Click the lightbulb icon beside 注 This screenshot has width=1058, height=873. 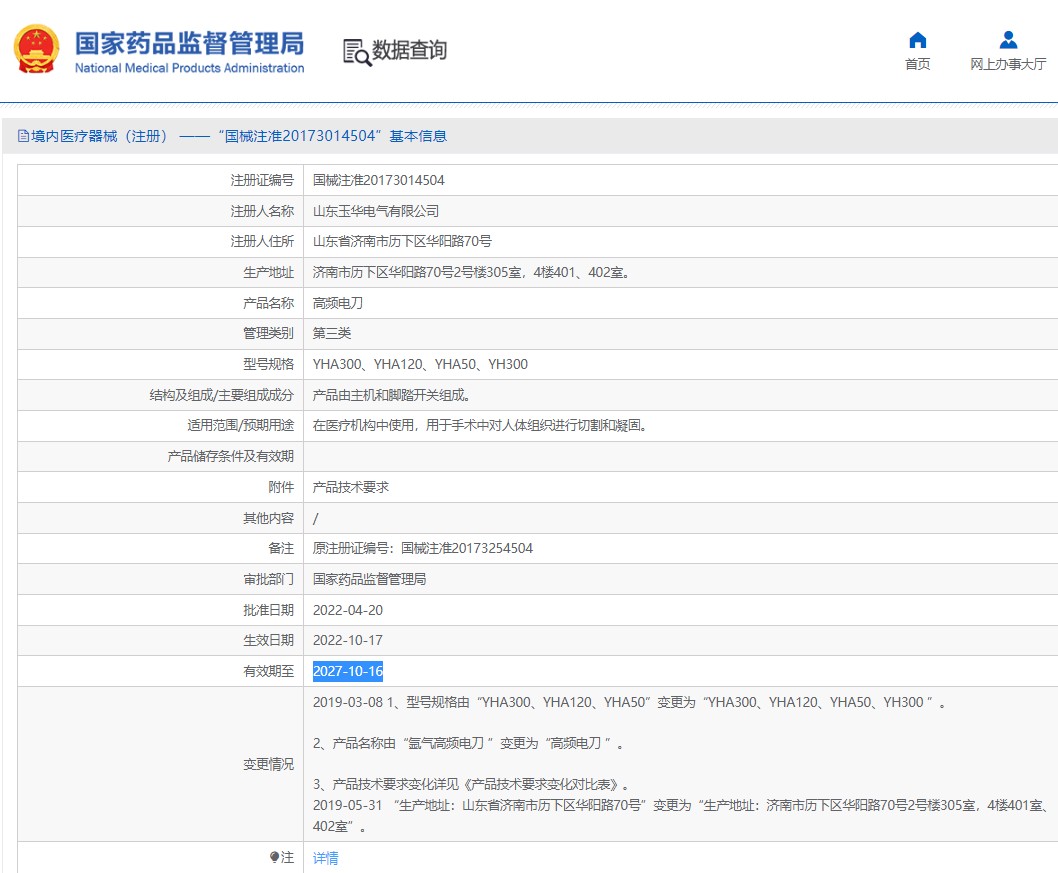tap(275, 857)
